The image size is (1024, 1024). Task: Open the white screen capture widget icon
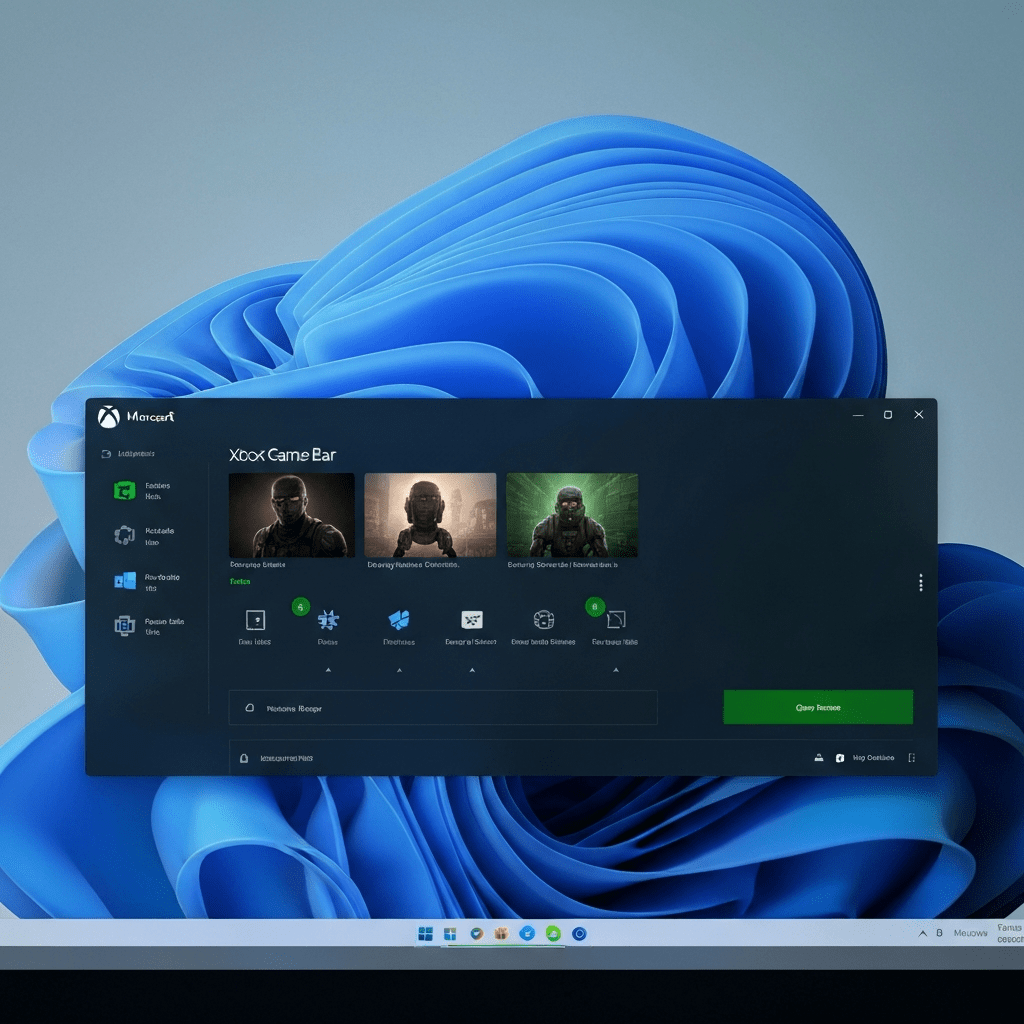(x=472, y=619)
